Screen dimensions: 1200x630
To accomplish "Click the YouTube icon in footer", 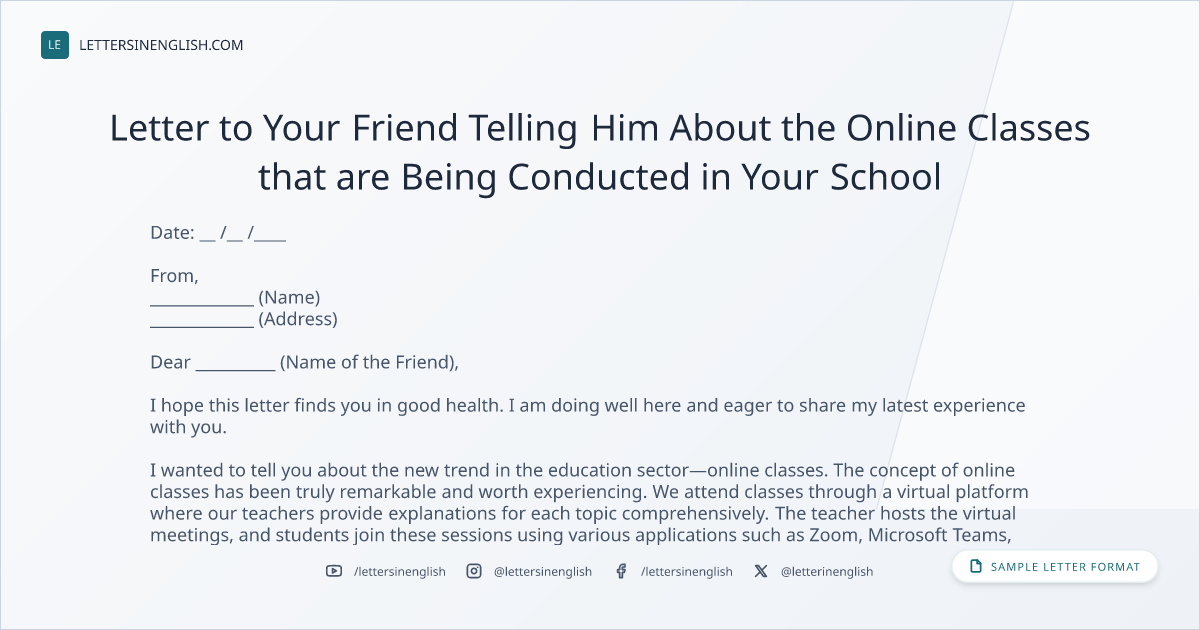I will coord(334,571).
